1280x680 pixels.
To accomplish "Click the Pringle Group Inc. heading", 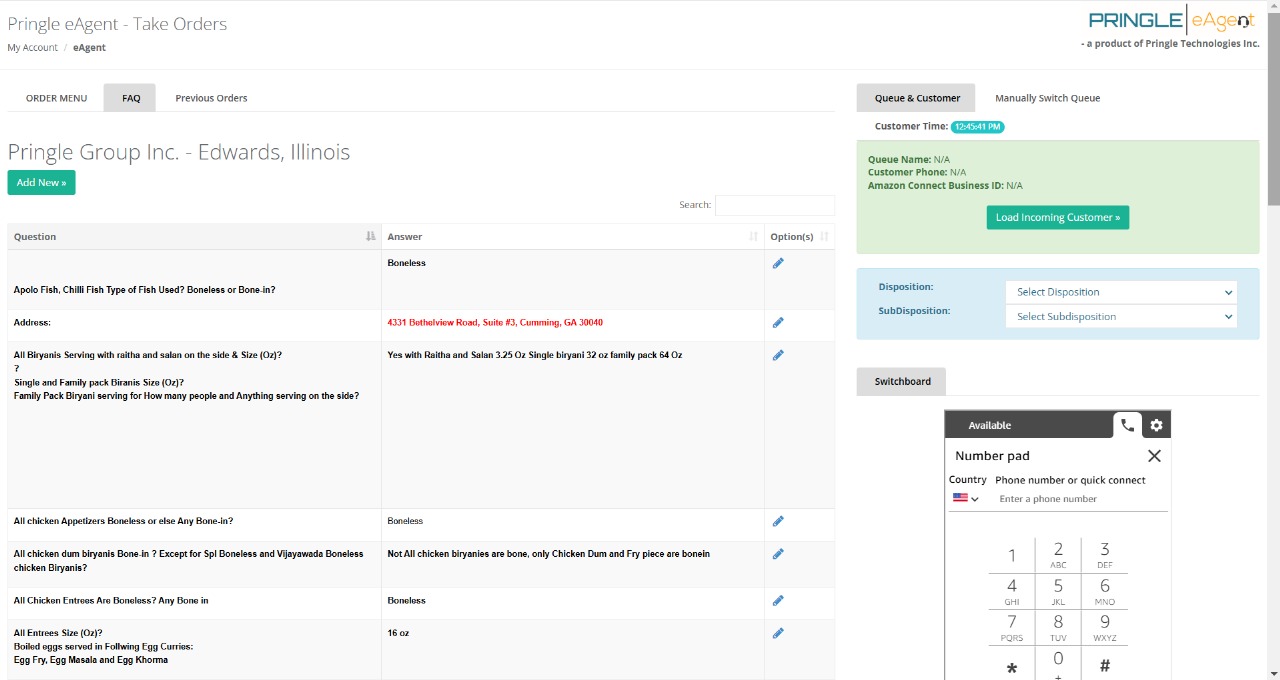I will coord(179,152).
